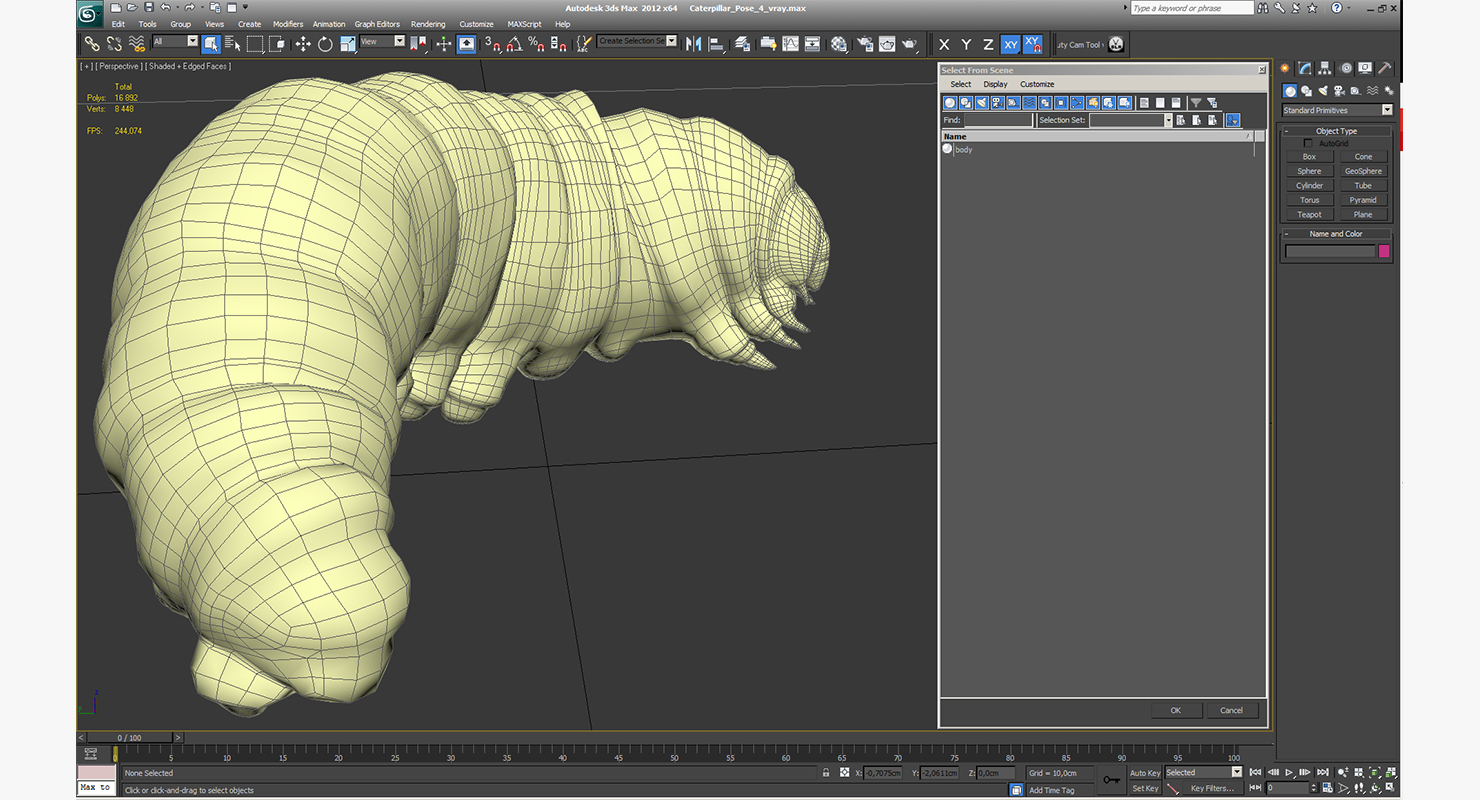Open Edit Named Selection Sets
1480x800 pixels.
(585, 44)
